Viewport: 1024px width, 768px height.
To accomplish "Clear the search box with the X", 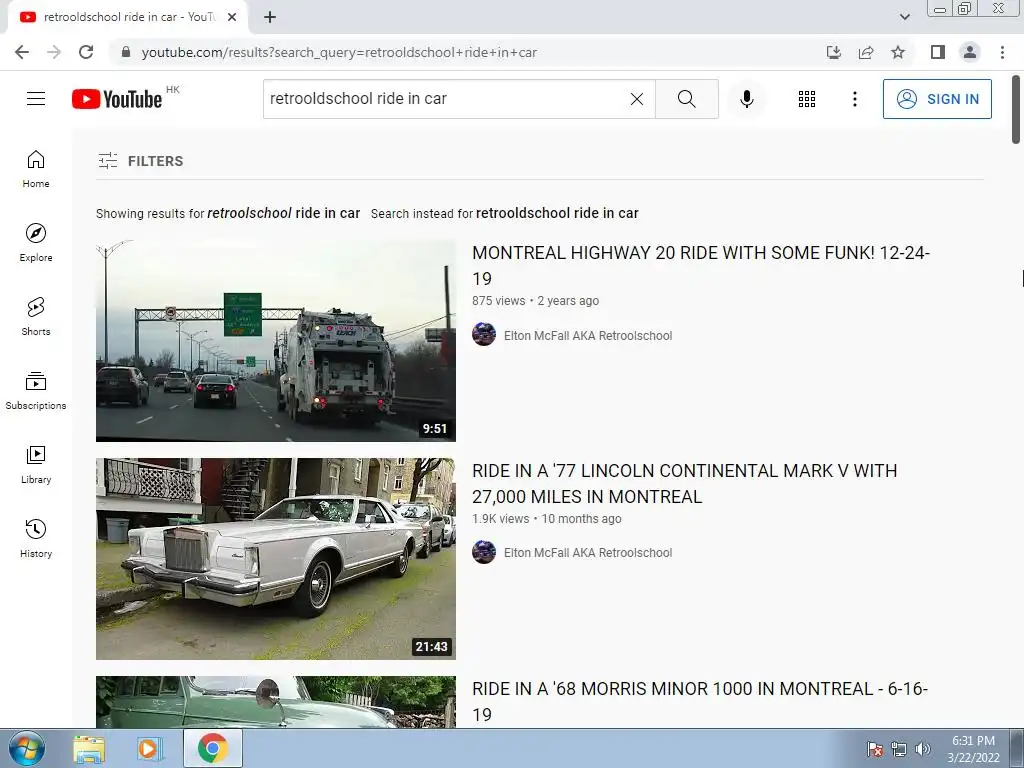I will (x=637, y=99).
